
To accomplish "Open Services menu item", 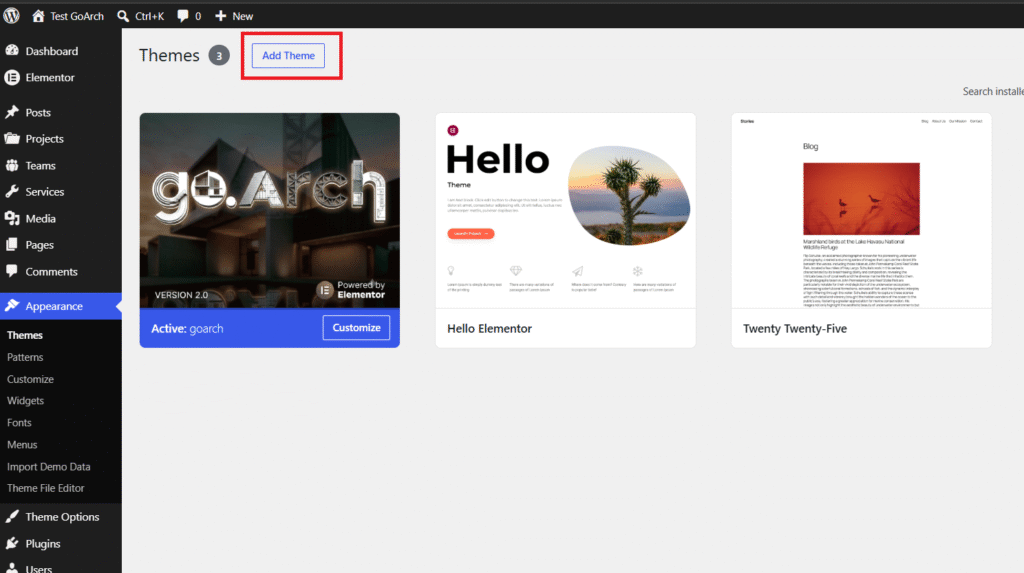I will tap(61, 191).
